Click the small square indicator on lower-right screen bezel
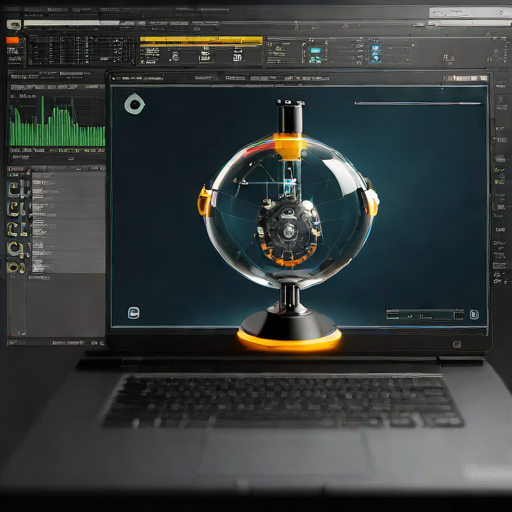Screen dimensions: 512x512 coord(457,345)
